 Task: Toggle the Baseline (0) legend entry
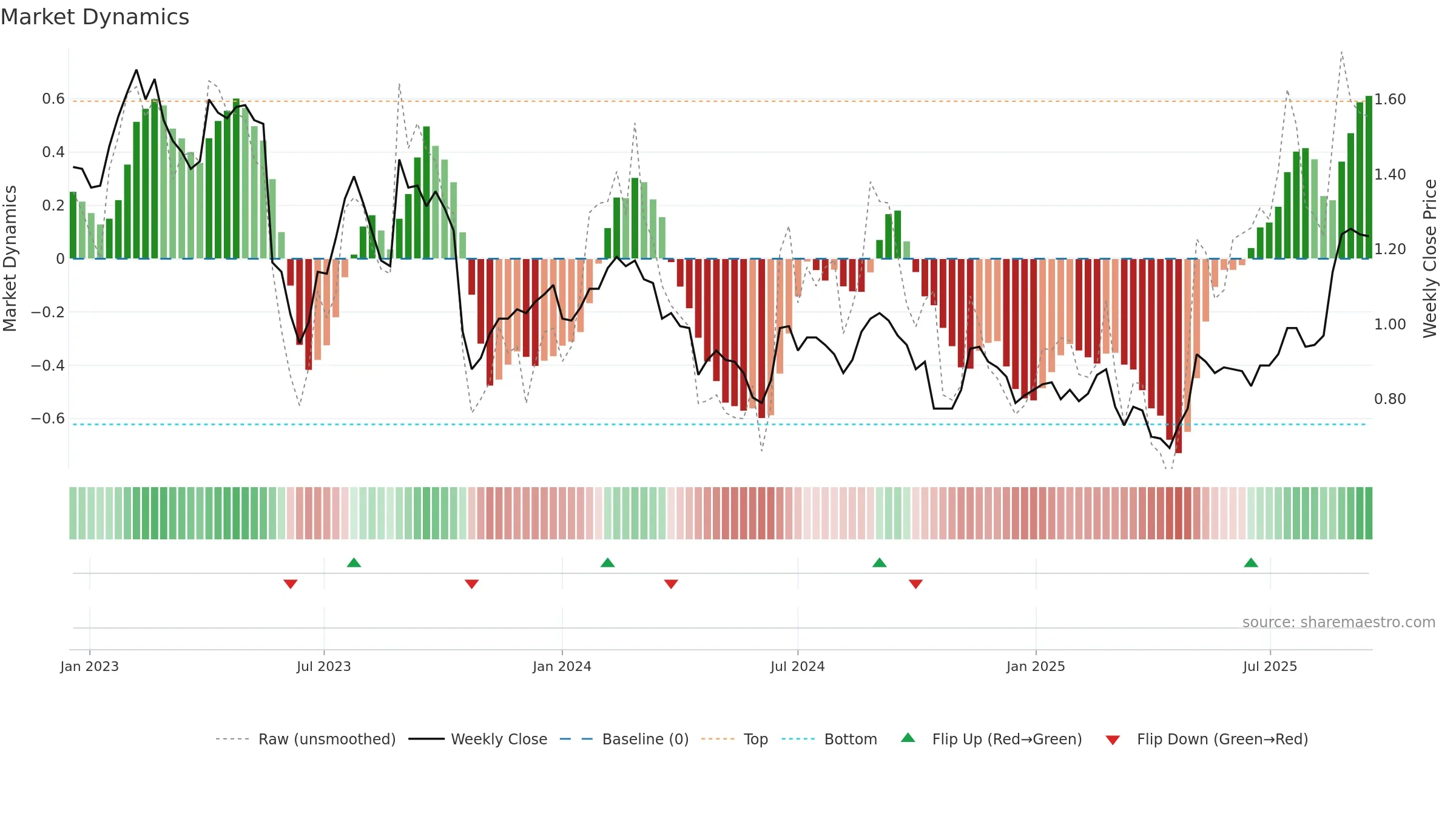coord(624,739)
